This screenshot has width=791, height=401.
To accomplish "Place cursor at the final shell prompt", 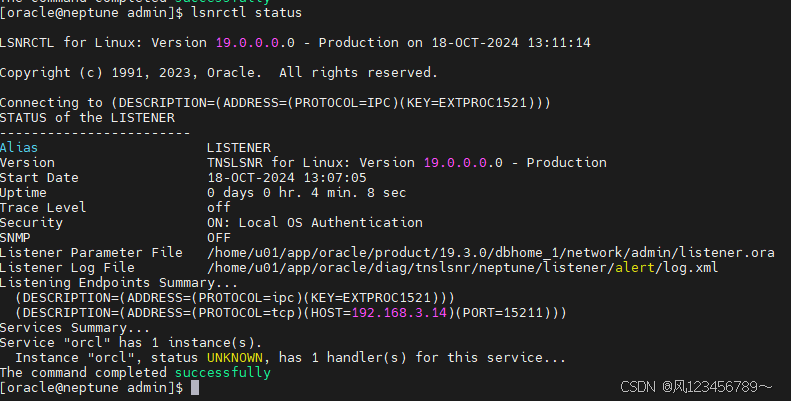I will [x=194, y=388].
